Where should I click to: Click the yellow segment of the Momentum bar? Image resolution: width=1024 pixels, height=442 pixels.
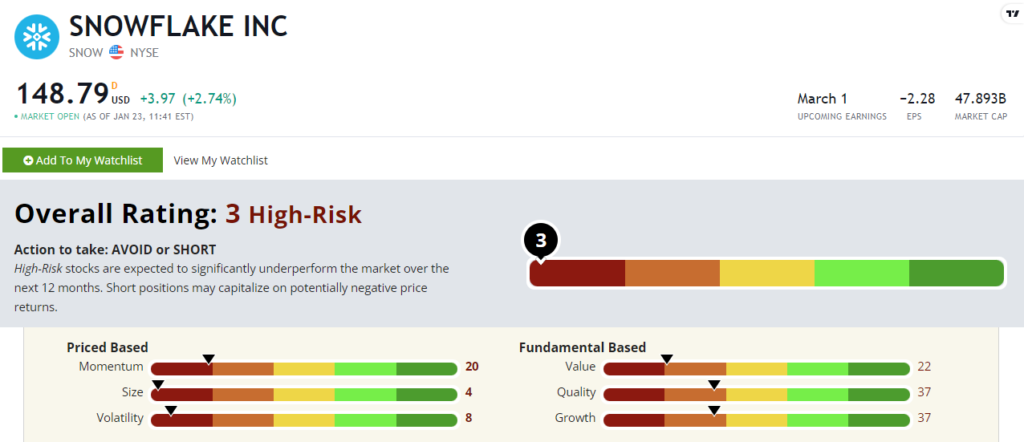click(x=304, y=368)
